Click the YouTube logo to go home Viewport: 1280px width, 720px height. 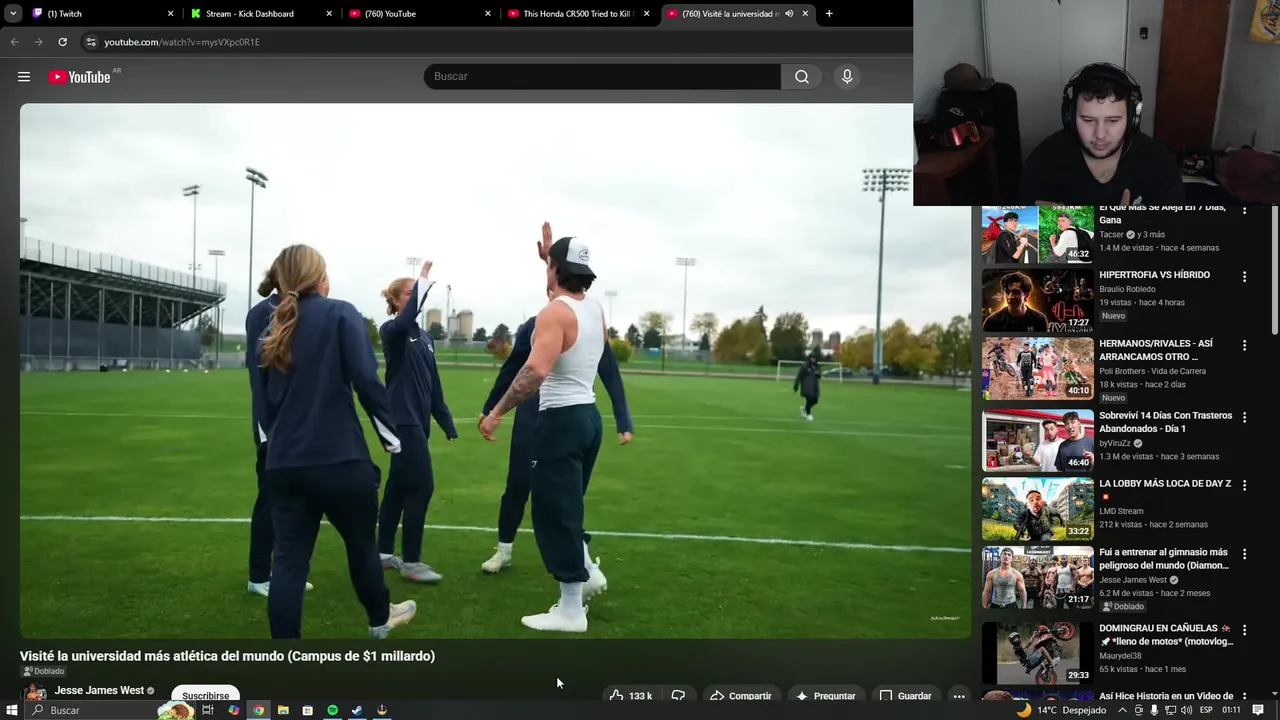pos(79,77)
